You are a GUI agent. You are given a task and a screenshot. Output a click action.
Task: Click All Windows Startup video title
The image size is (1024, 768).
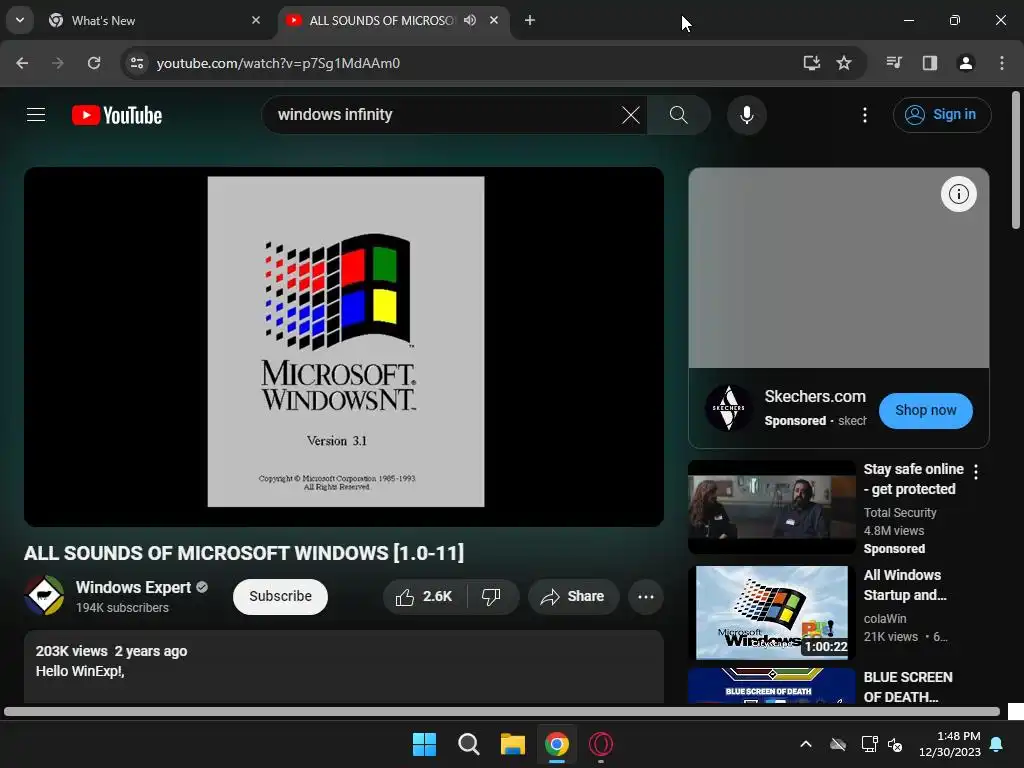pos(904,585)
